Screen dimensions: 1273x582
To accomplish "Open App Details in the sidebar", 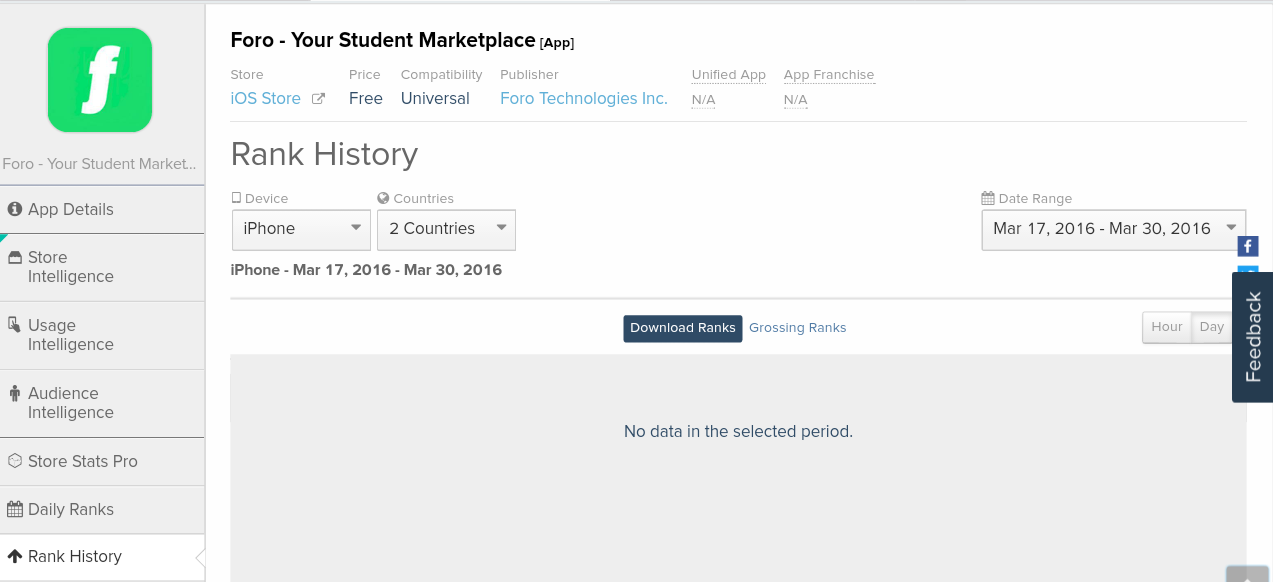I will [x=70, y=209].
